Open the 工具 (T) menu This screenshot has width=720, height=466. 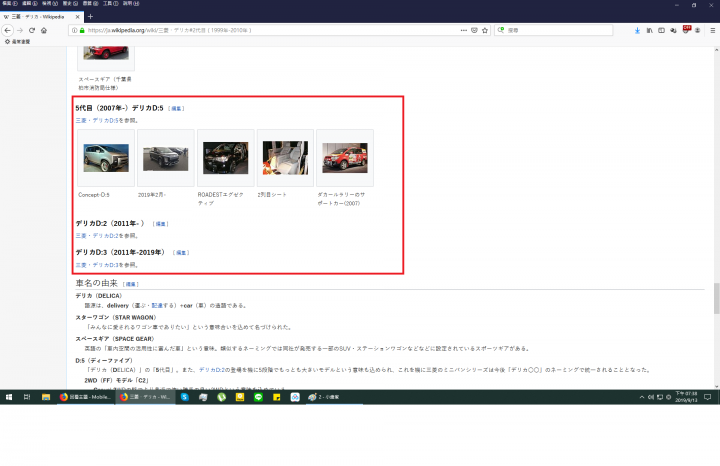tap(111, 3)
